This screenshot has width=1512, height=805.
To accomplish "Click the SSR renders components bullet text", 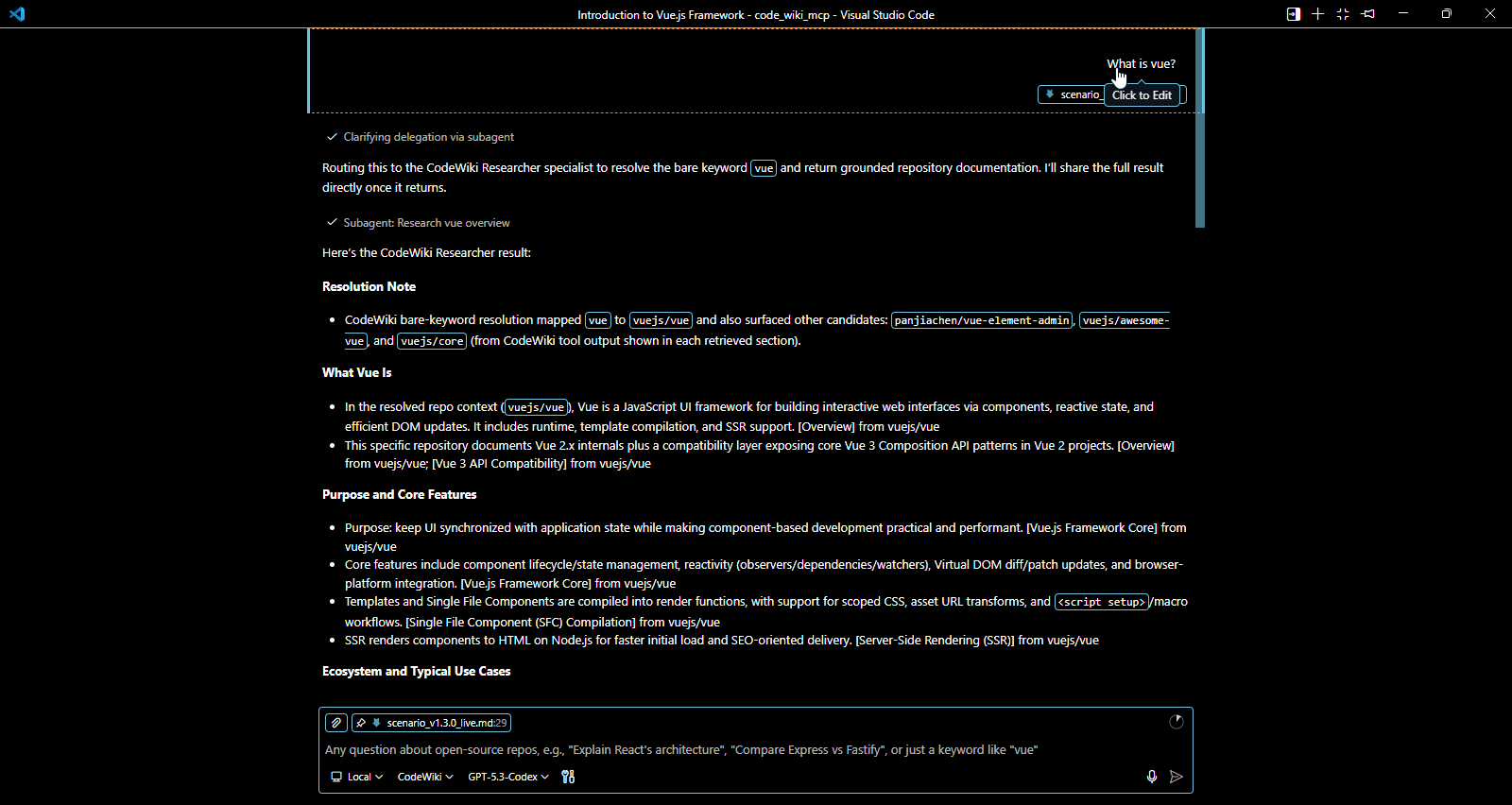I will tap(722, 641).
